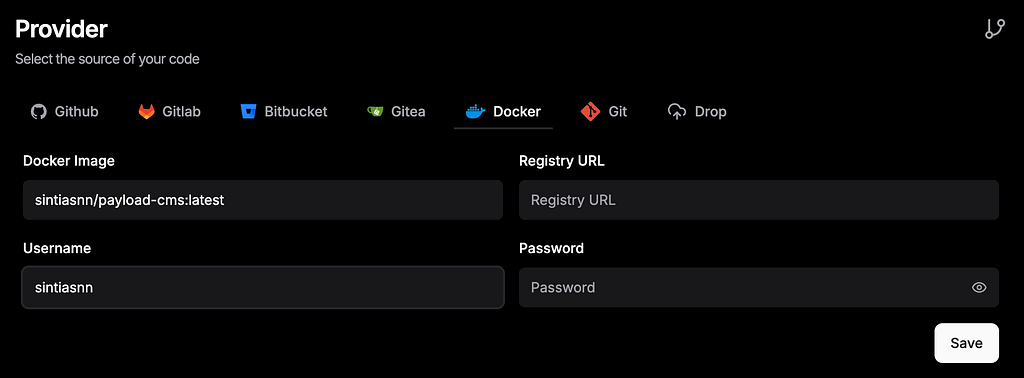Select the Drop tab label
This screenshot has height=378, width=1024.
tap(711, 112)
